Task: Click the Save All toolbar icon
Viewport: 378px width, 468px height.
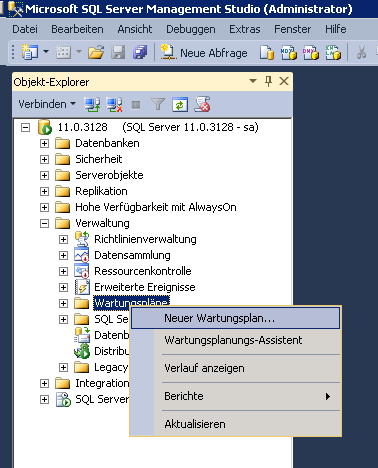Action: coord(140,52)
